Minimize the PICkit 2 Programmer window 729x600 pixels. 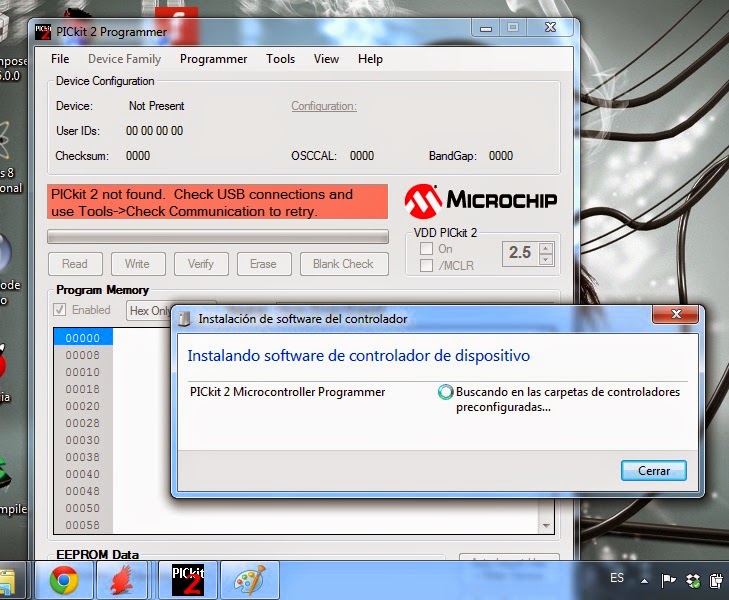486,28
